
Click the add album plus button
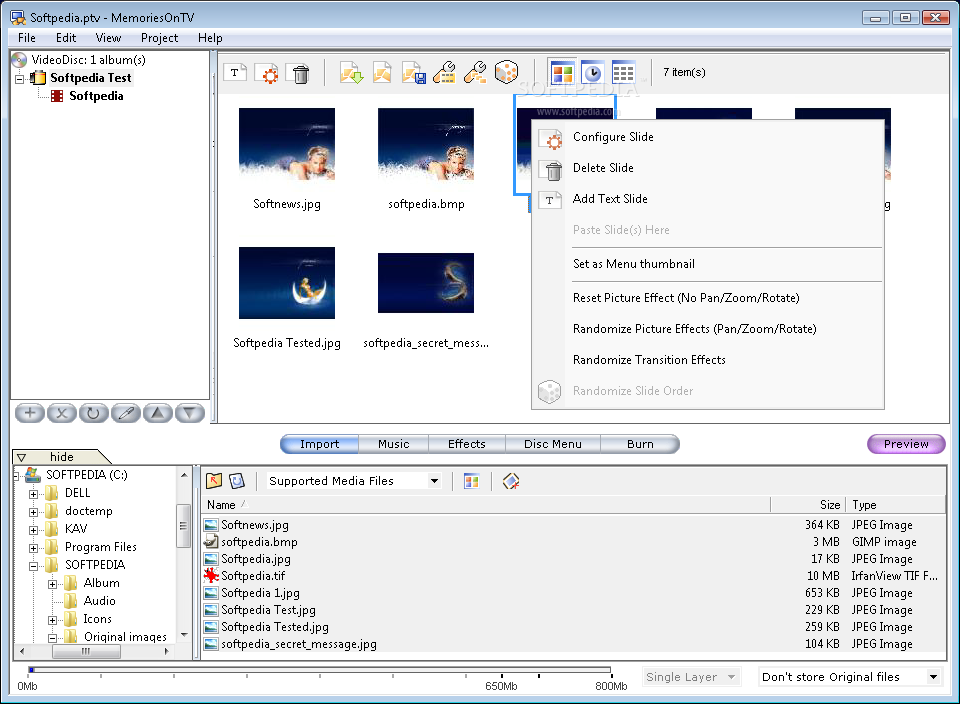pyautogui.click(x=29, y=413)
